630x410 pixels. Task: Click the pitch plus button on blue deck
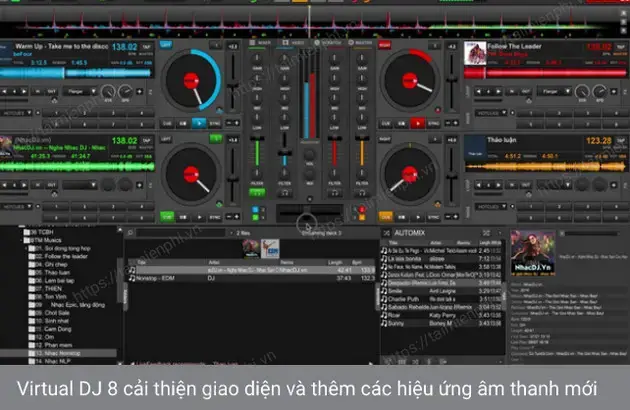237,123
